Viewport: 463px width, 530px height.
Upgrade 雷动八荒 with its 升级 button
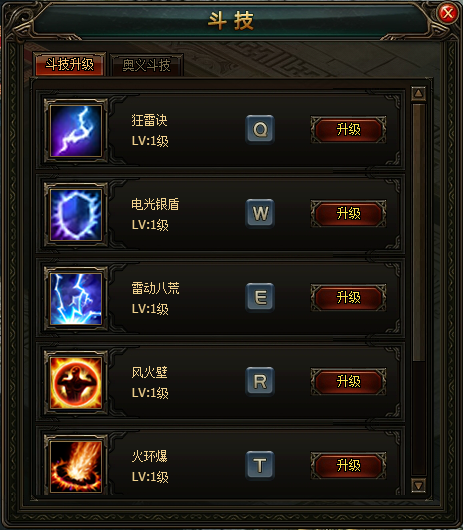(348, 297)
